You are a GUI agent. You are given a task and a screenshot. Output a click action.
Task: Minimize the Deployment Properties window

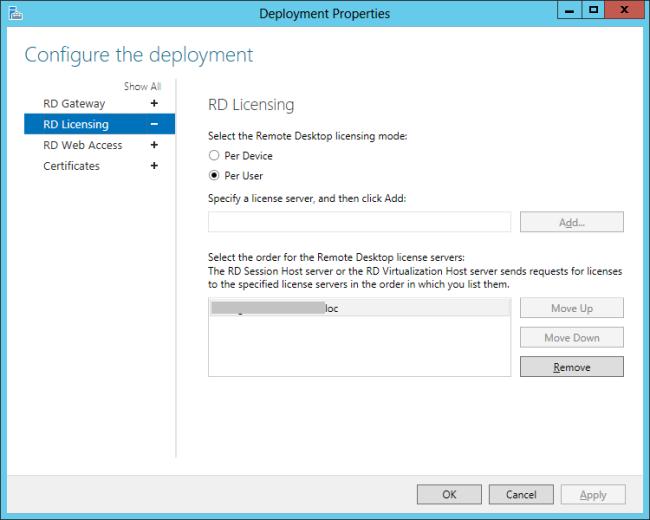[x=567, y=12]
